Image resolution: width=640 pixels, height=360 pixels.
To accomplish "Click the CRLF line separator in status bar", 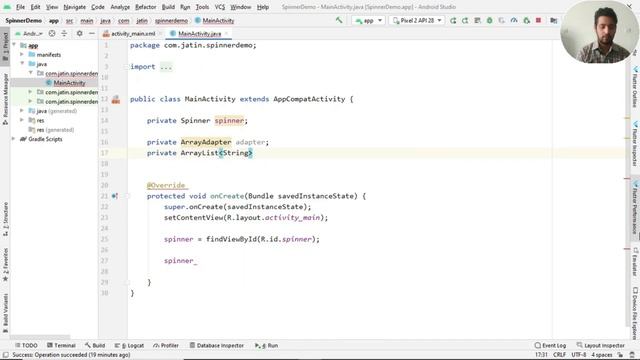I will click(x=559, y=355).
